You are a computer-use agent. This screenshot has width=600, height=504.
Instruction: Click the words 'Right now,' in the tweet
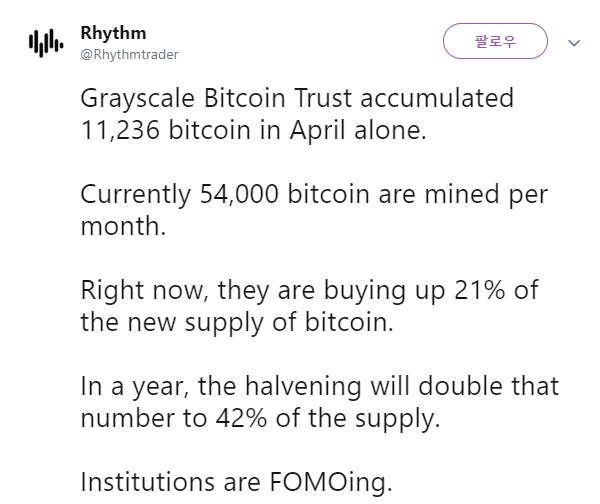[145, 290]
